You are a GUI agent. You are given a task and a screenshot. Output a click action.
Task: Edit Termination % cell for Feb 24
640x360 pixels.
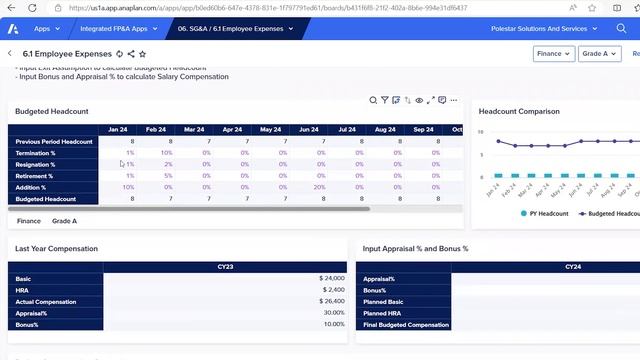(x=156, y=153)
